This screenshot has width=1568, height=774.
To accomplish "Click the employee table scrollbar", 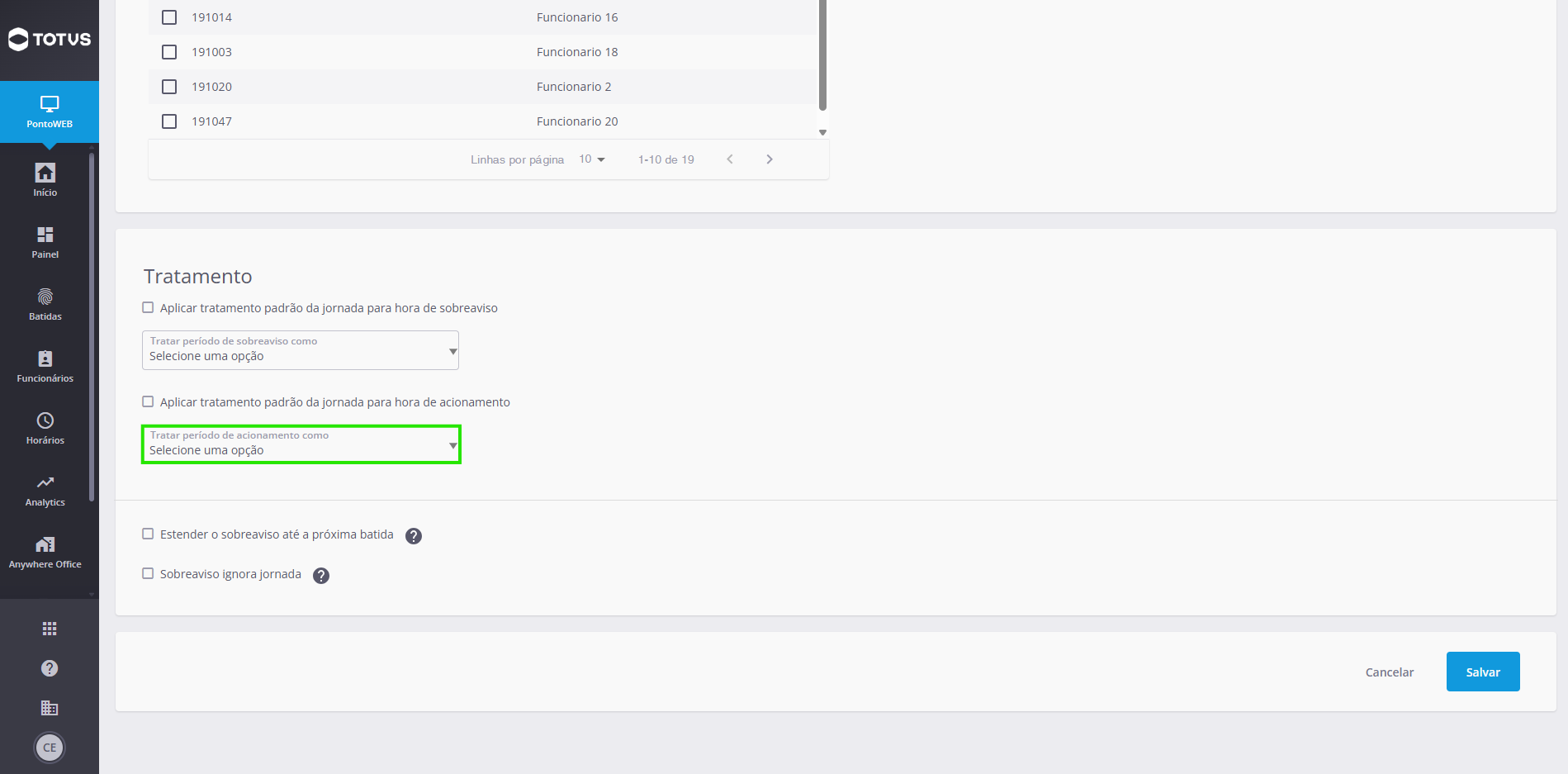I will coord(822,55).
